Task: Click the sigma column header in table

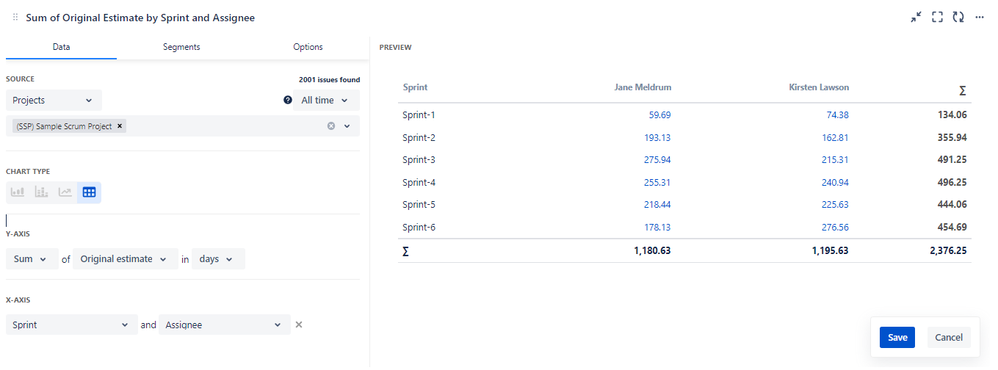Action: click(x=963, y=90)
